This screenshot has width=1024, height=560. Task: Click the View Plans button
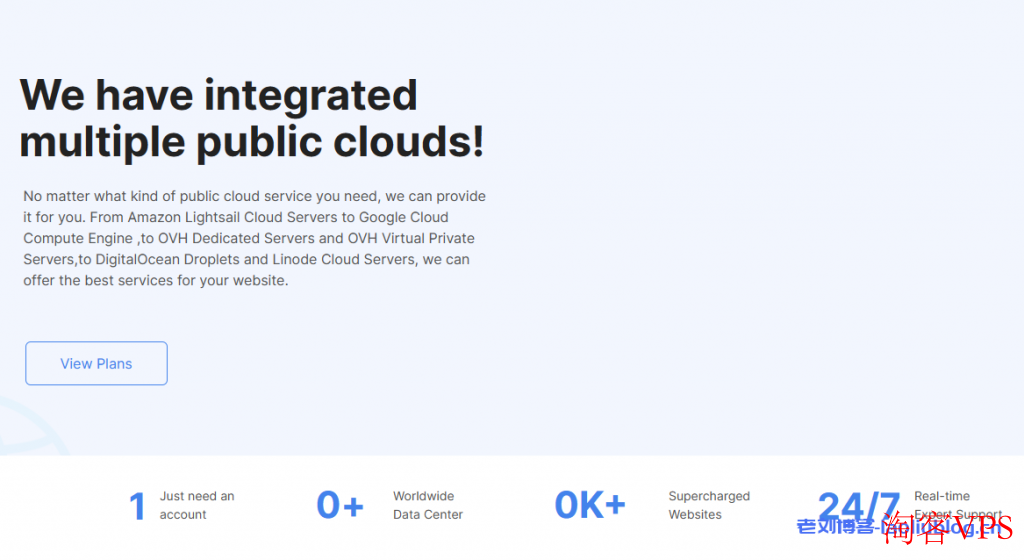[96, 363]
